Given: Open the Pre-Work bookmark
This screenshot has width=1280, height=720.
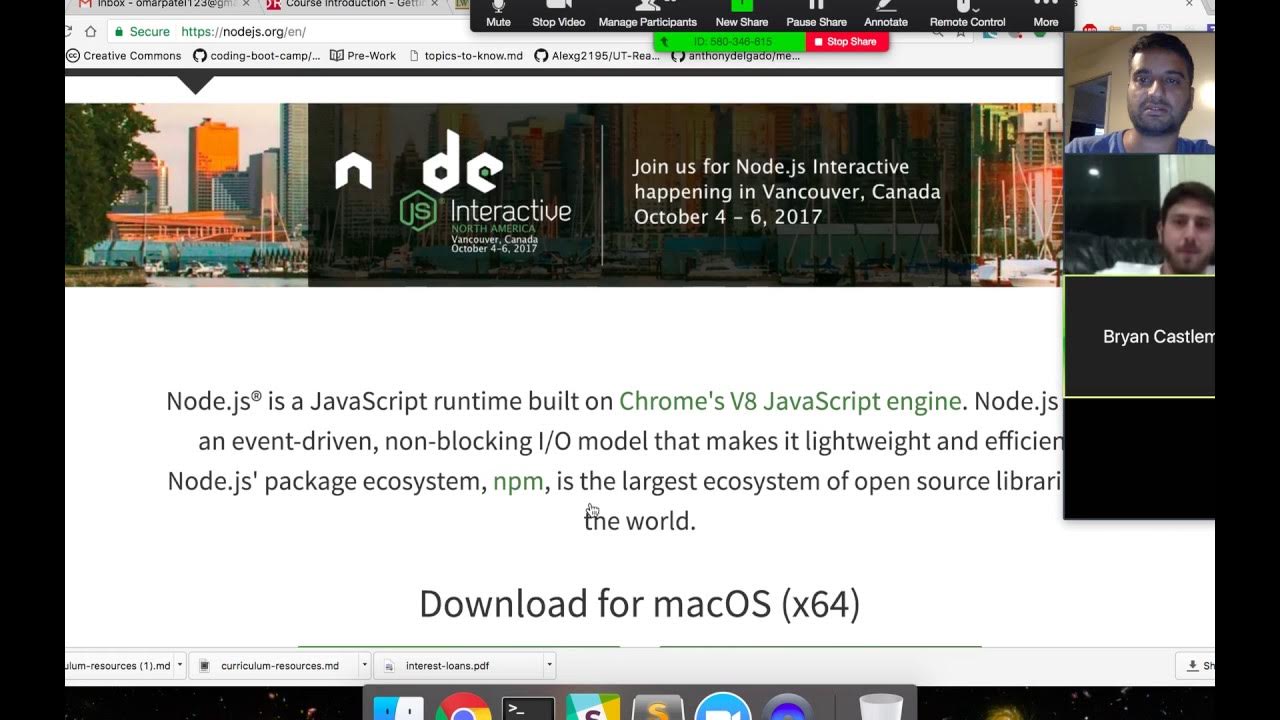Looking at the screenshot, I should (363, 56).
